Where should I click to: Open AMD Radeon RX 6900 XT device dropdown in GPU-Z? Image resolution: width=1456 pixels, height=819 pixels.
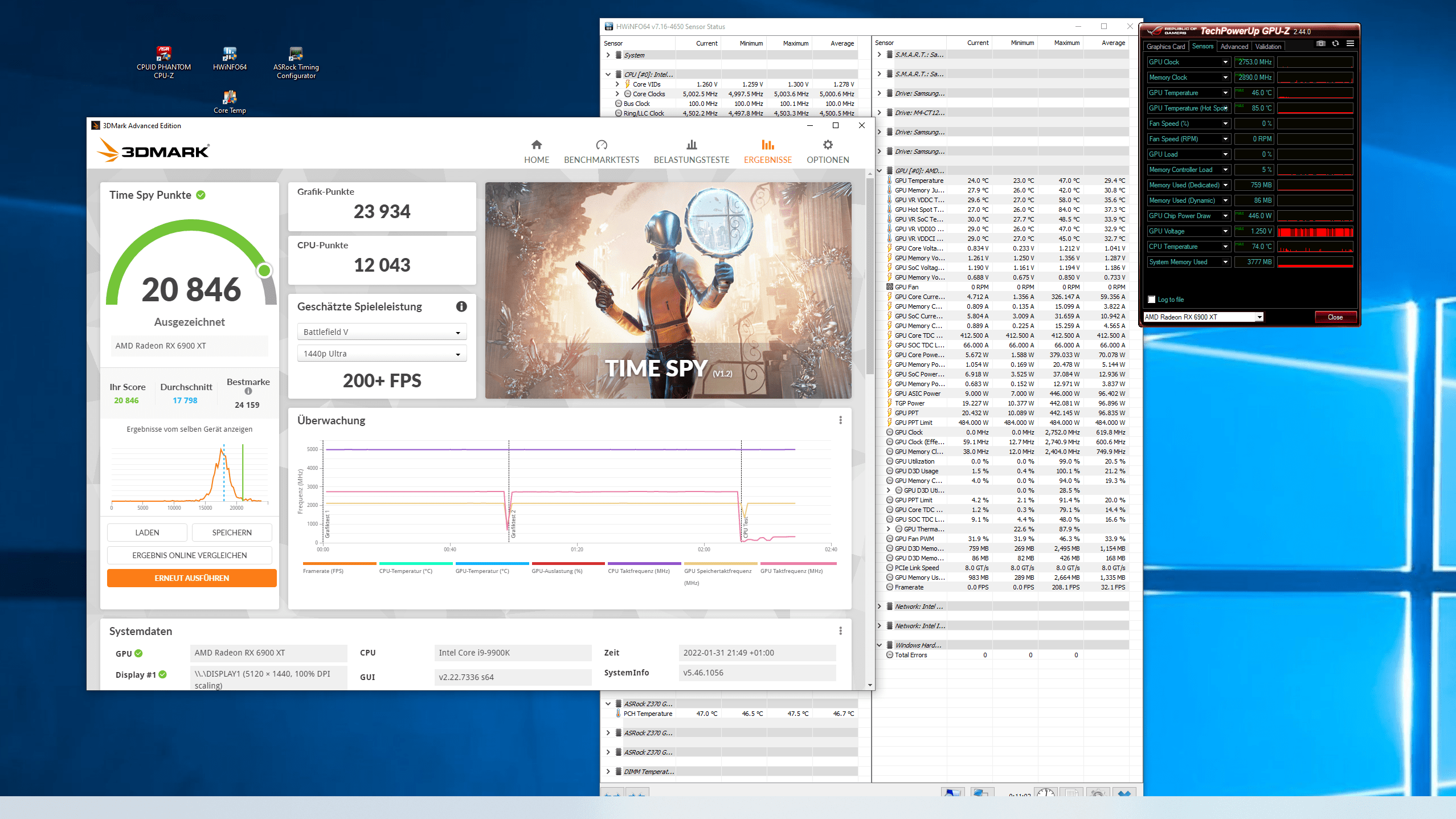1259,317
